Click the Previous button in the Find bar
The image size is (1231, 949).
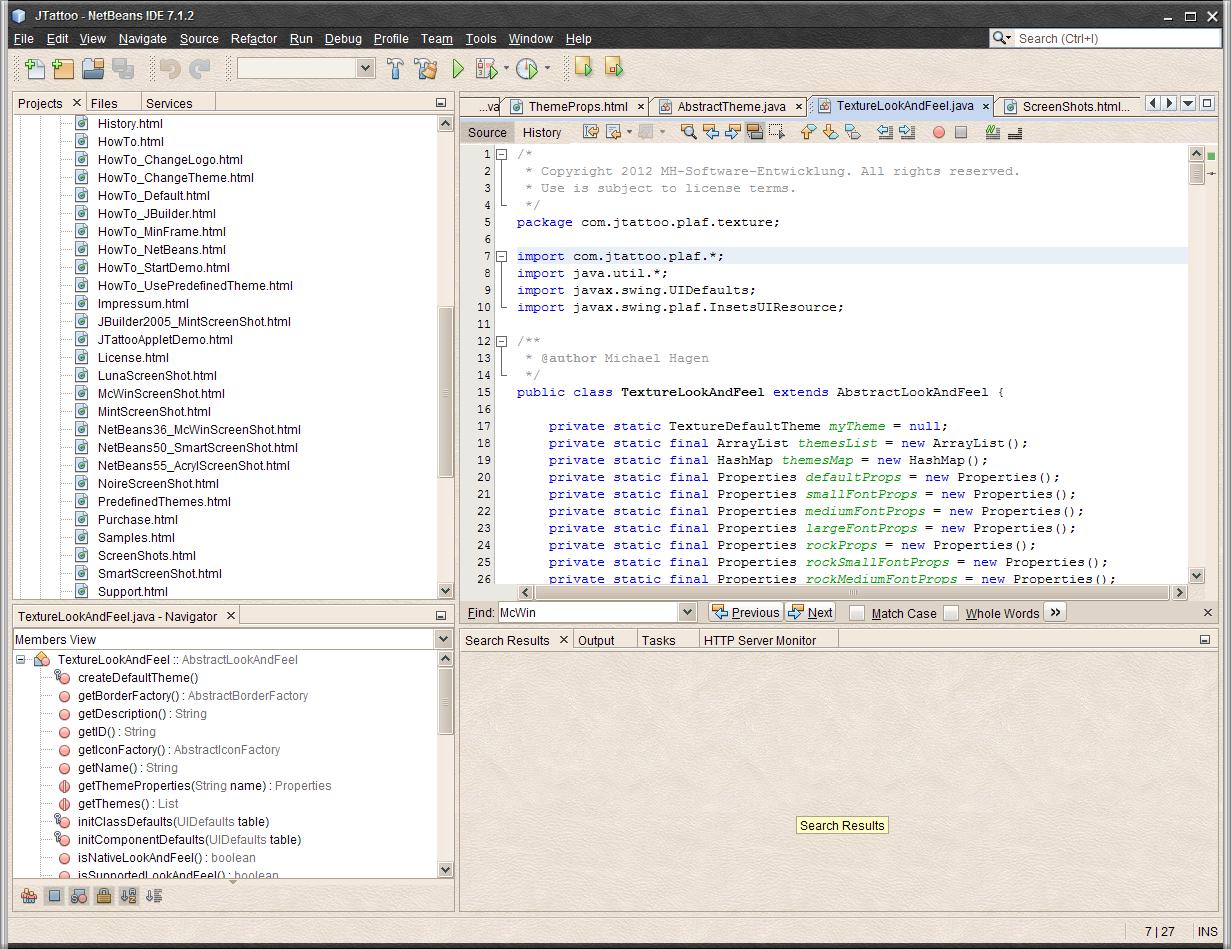tap(745, 612)
